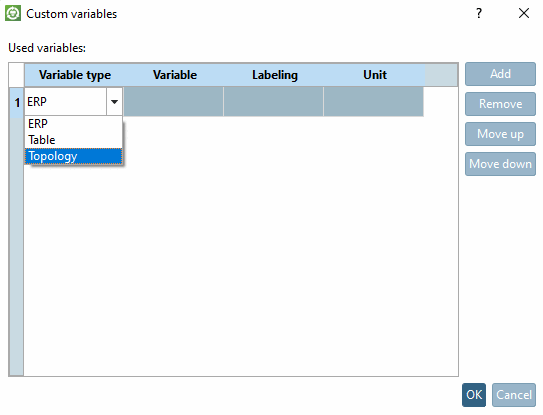Click the green application icon in title bar

coord(13,14)
